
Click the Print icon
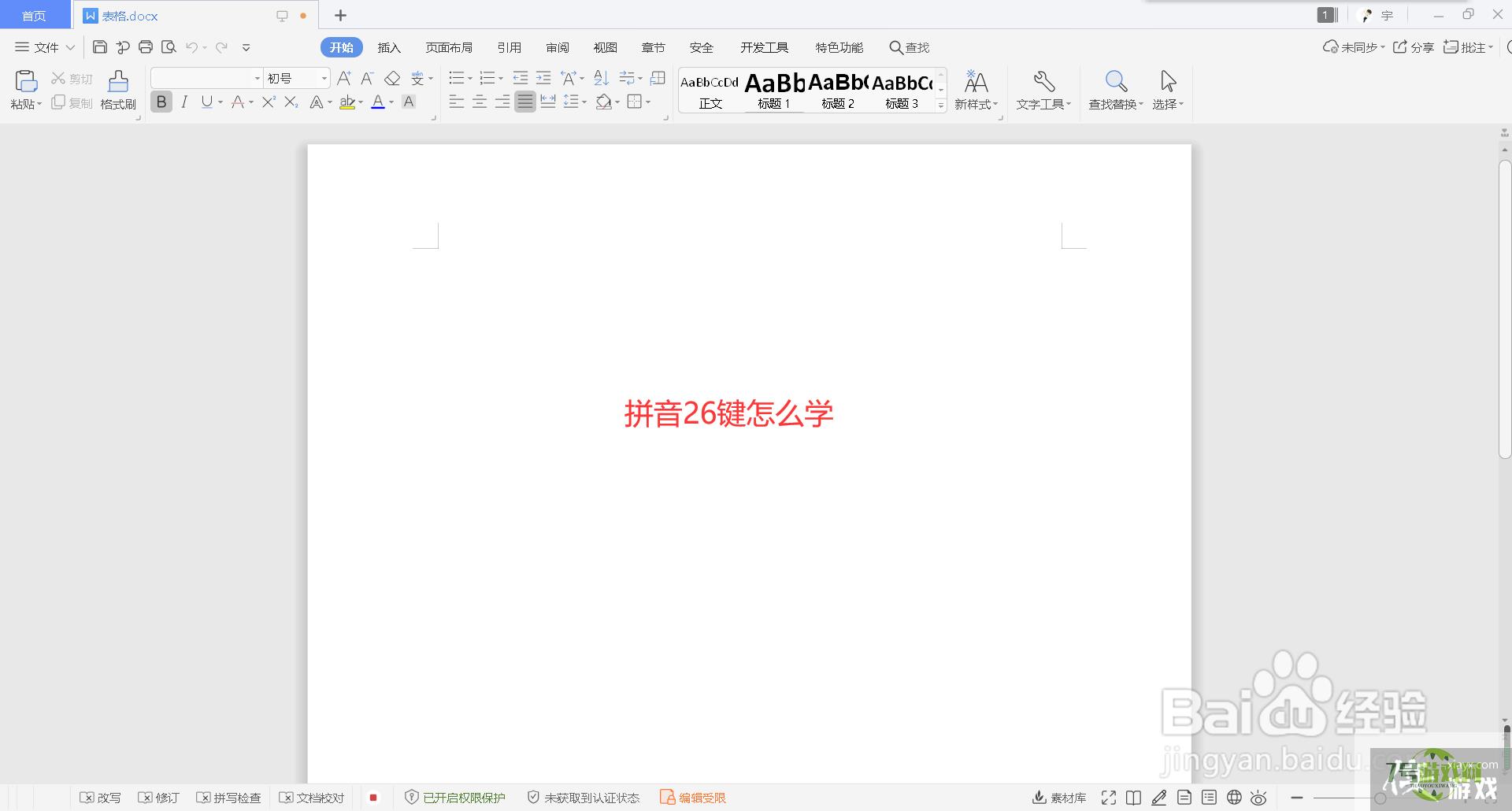tap(146, 47)
